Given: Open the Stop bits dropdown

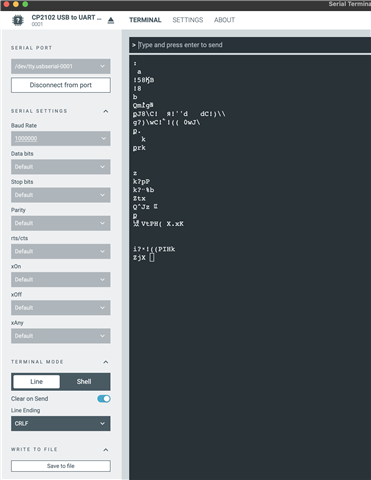Looking at the screenshot, I should coord(61,195).
